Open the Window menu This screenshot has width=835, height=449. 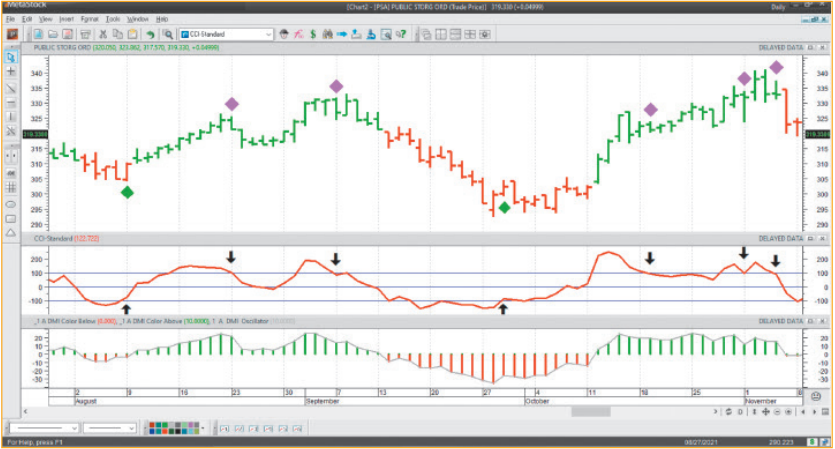[137, 19]
